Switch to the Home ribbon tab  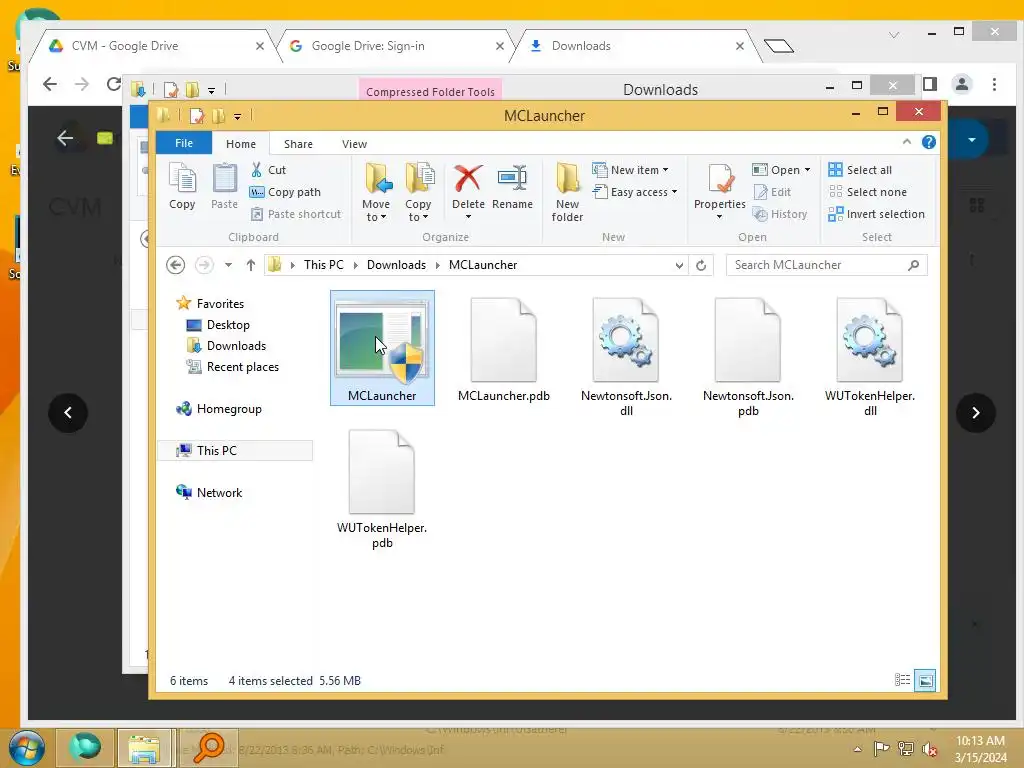point(241,144)
